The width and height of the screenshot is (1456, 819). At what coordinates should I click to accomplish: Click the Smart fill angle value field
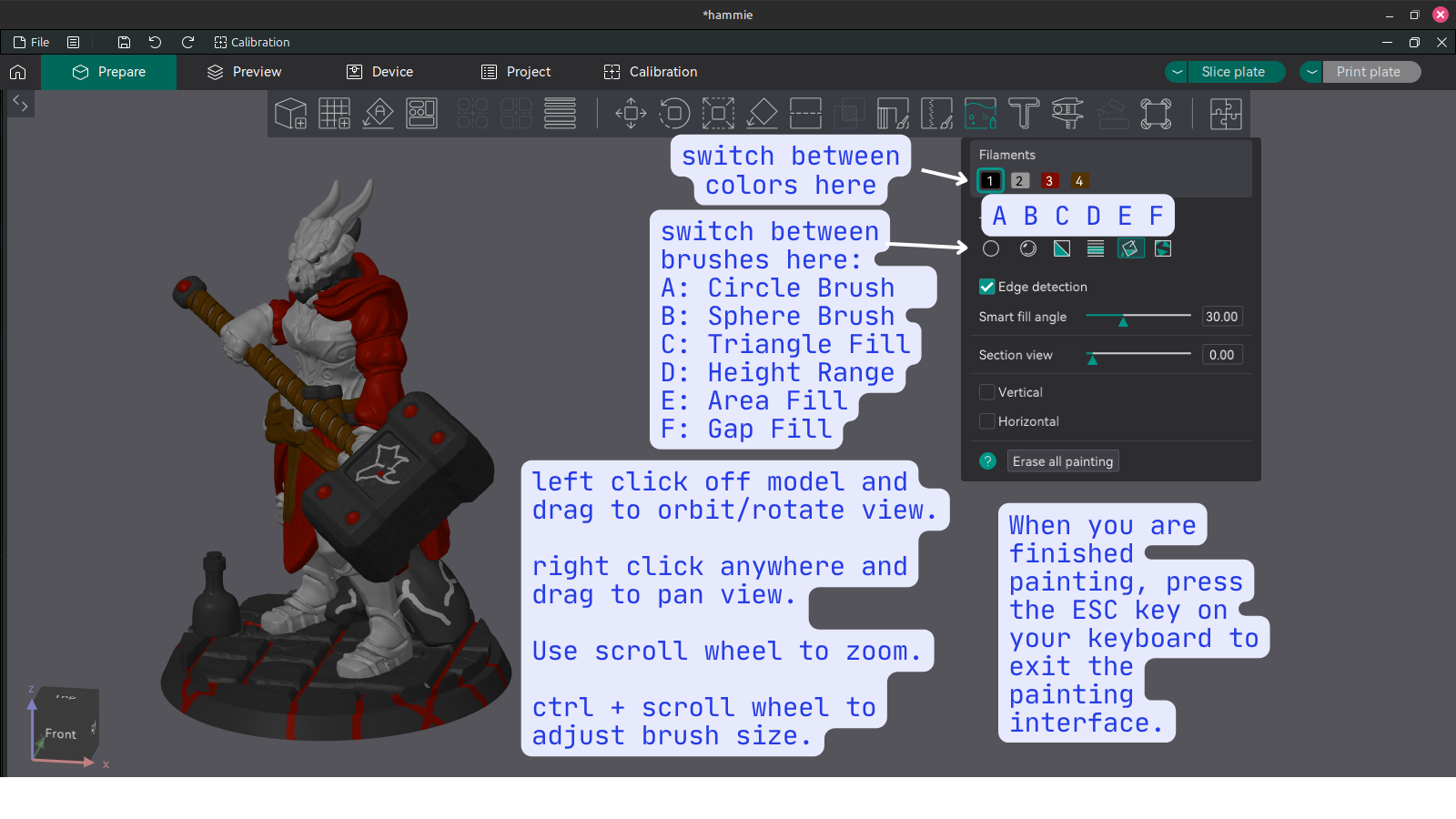coord(1221,316)
